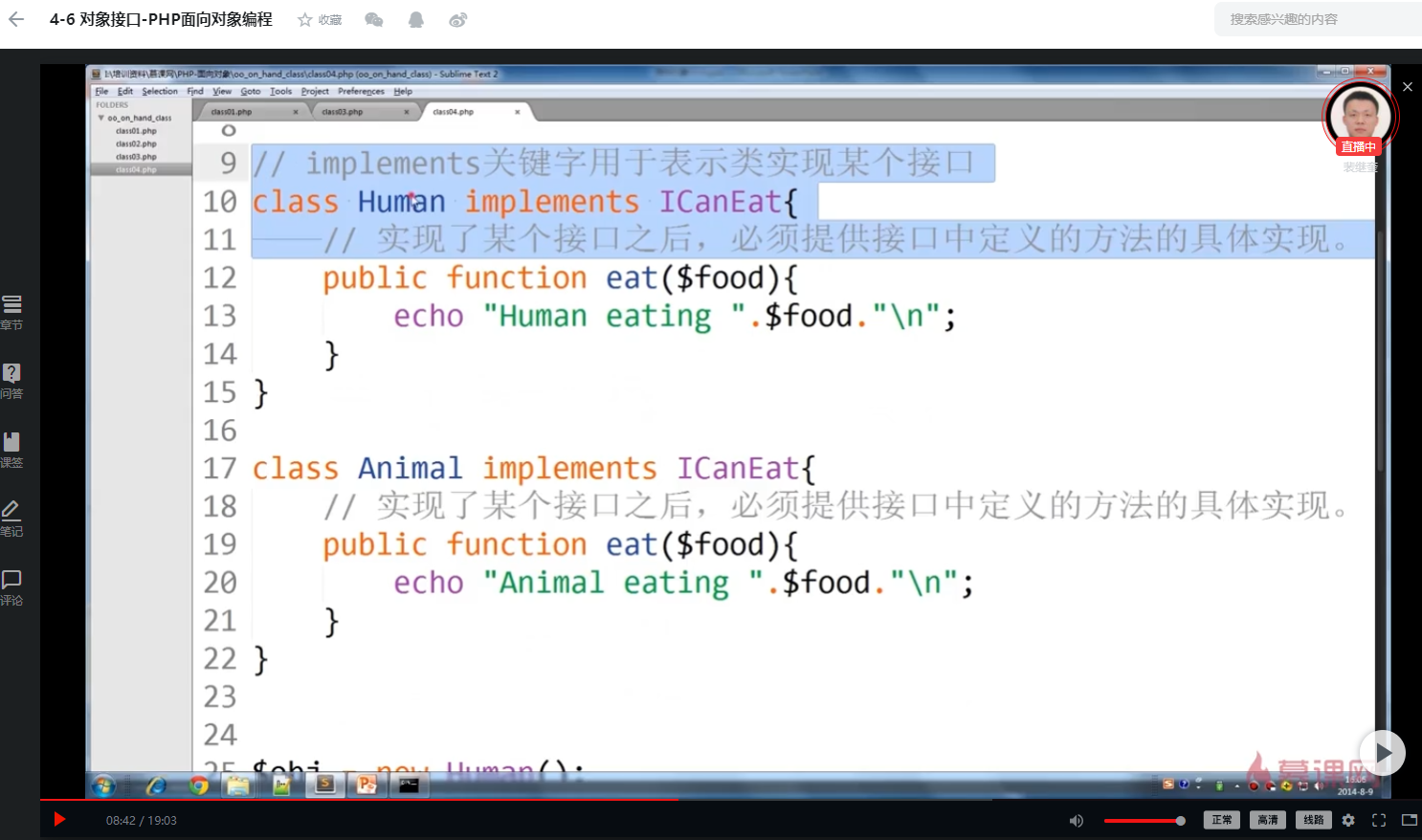This screenshot has width=1422, height=840.
Task: Enter fullscreen mode in the player
Action: pyautogui.click(x=1379, y=820)
